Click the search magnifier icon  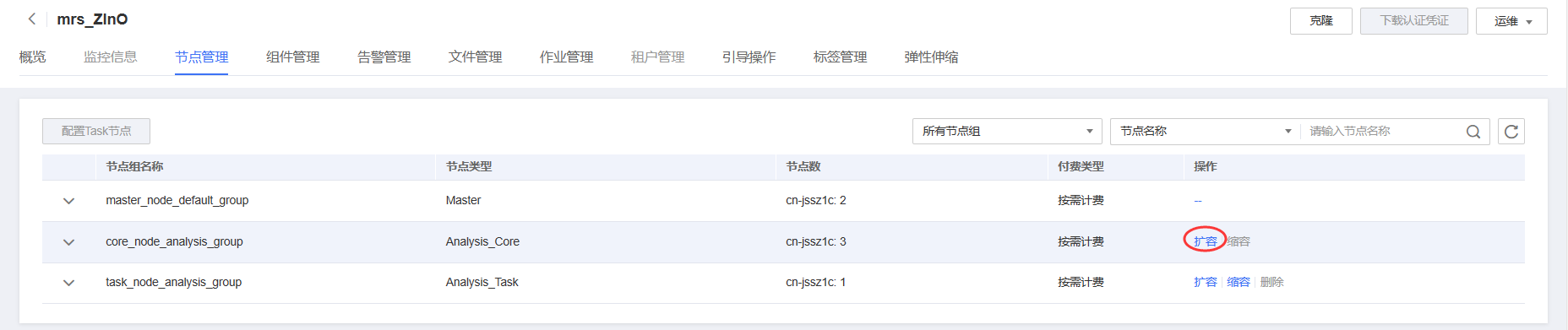[1473, 132]
